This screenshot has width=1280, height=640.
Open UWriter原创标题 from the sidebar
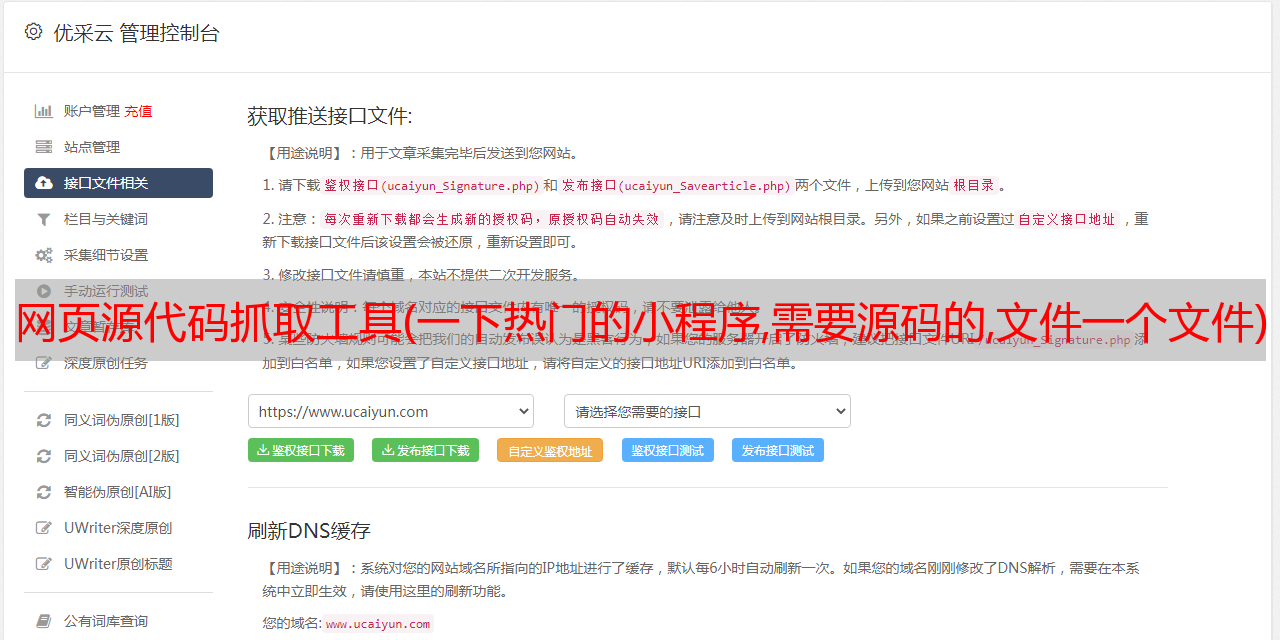118,564
